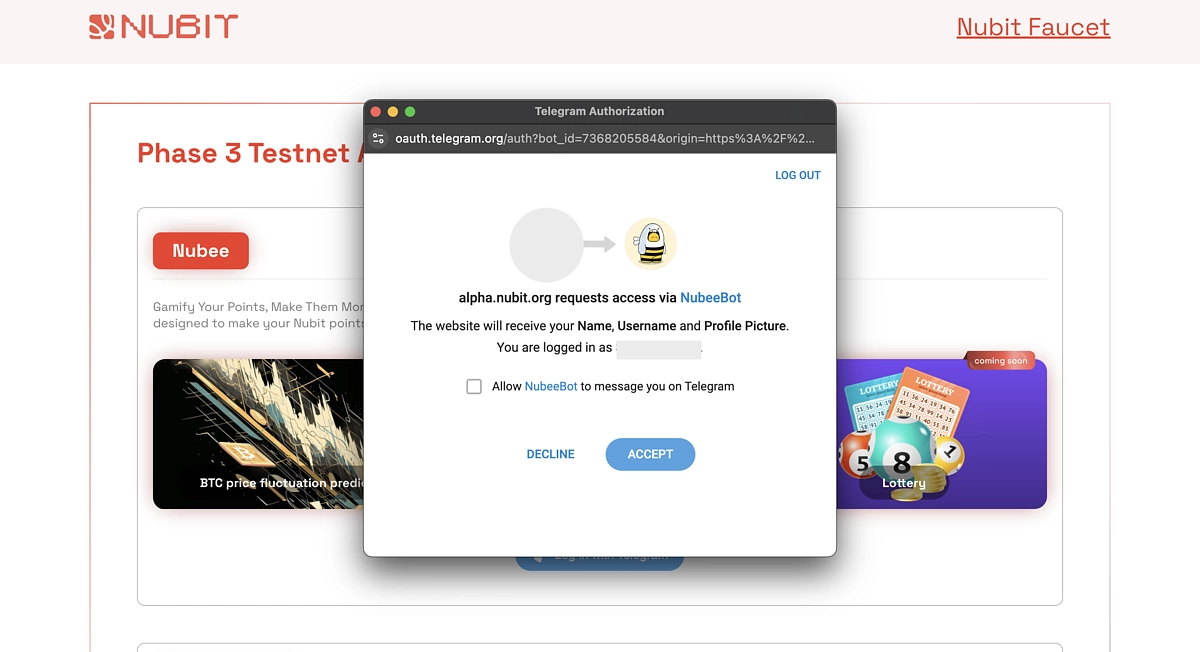The width and height of the screenshot is (1200, 652).
Task: Click site settings icon in address bar
Action: coord(378,138)
